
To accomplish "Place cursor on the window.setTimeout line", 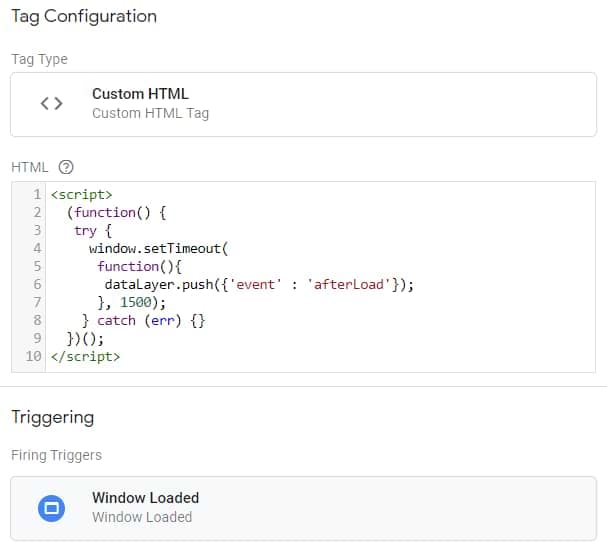I will coord(159,248).
